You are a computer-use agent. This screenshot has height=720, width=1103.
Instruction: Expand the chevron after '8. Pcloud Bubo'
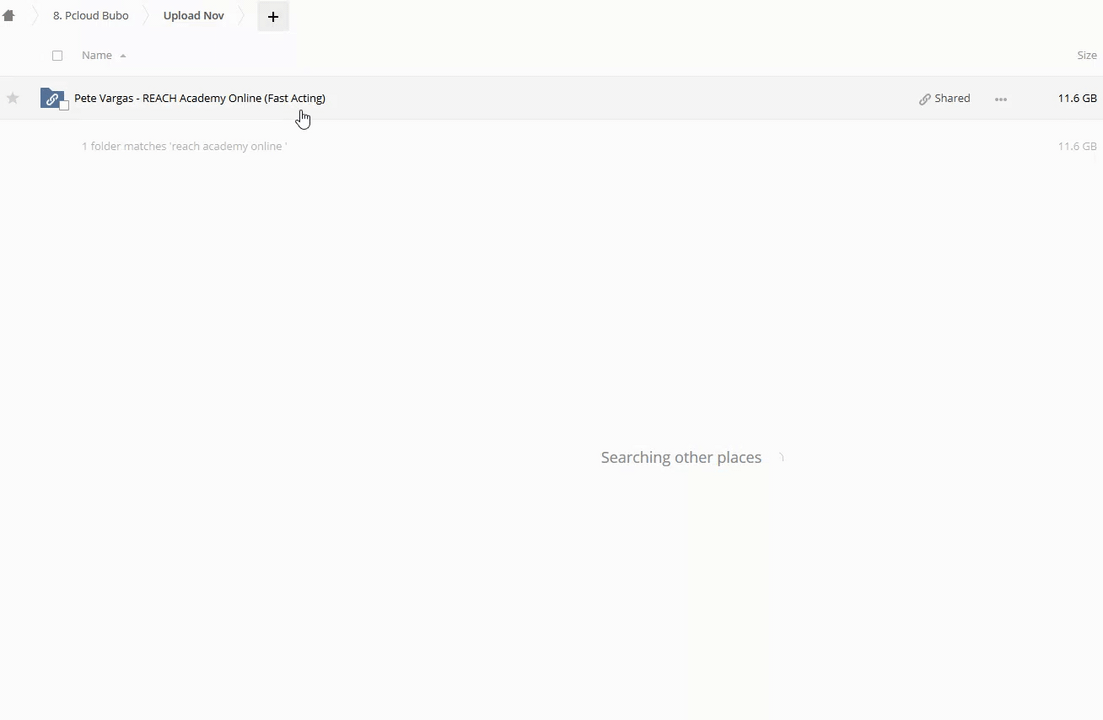(x=146, y=15)
